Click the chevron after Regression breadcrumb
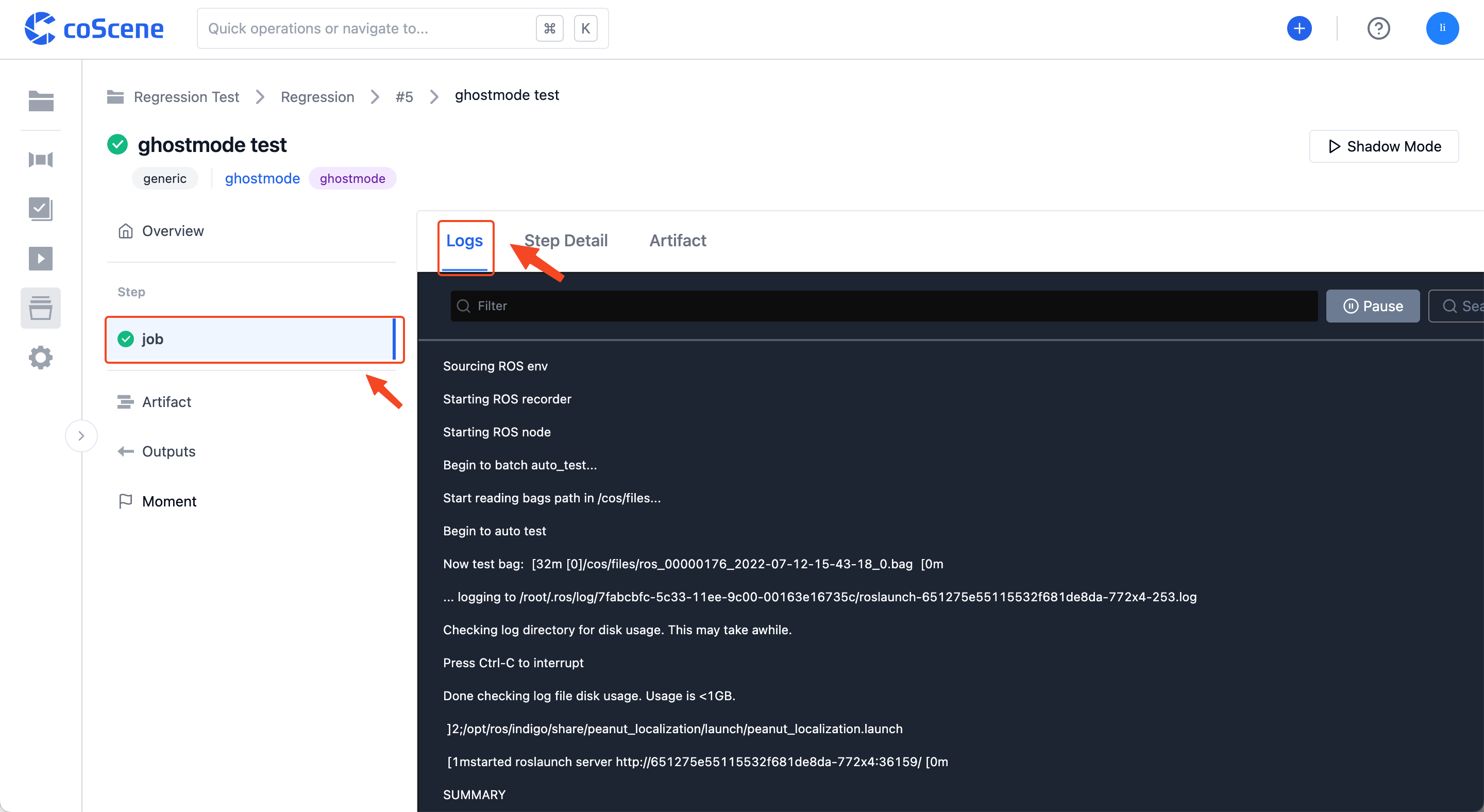Screen dimensions: 1484x812 [375, 97]
